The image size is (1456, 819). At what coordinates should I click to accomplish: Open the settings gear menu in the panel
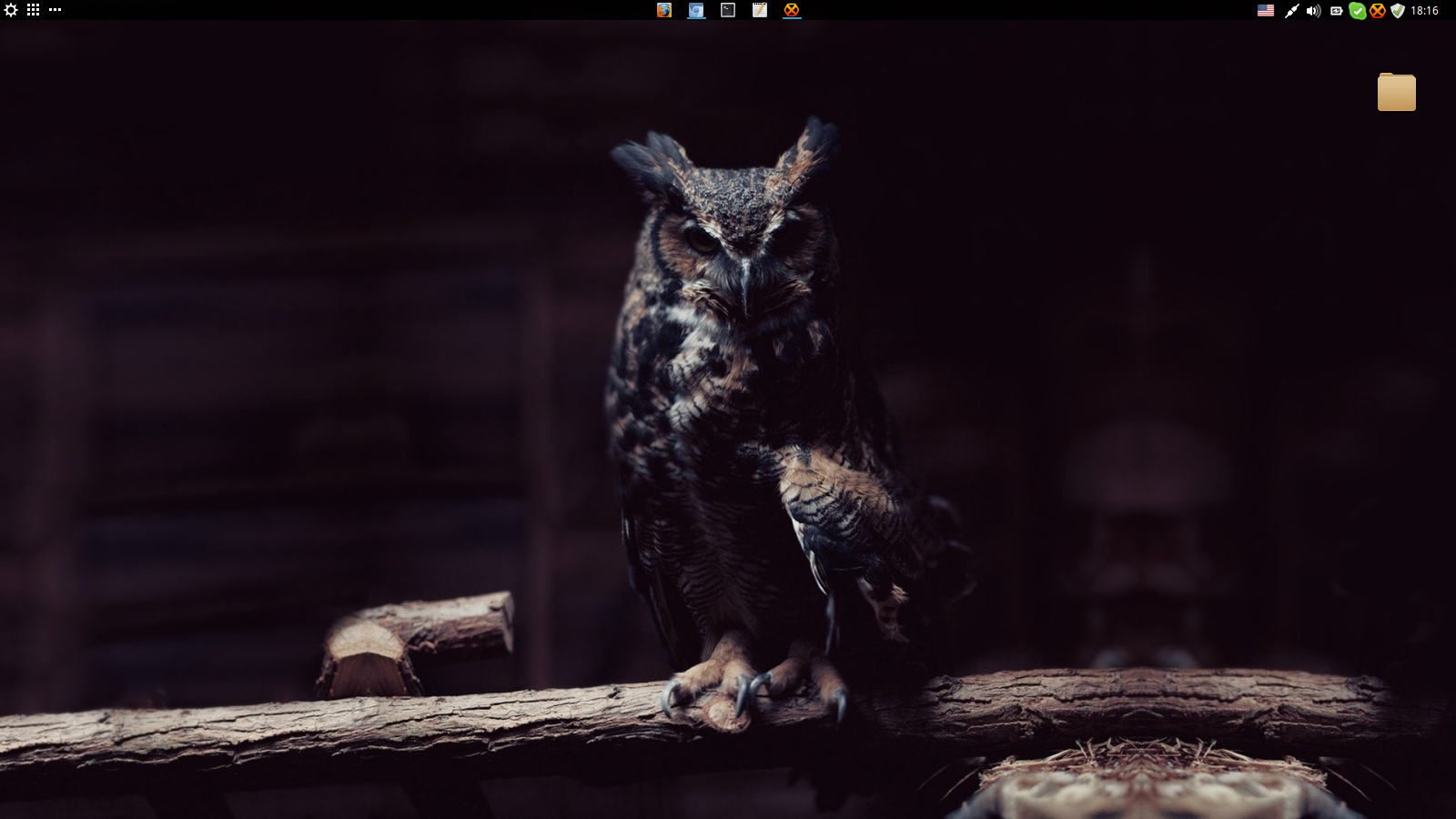[x=11, y=10]
